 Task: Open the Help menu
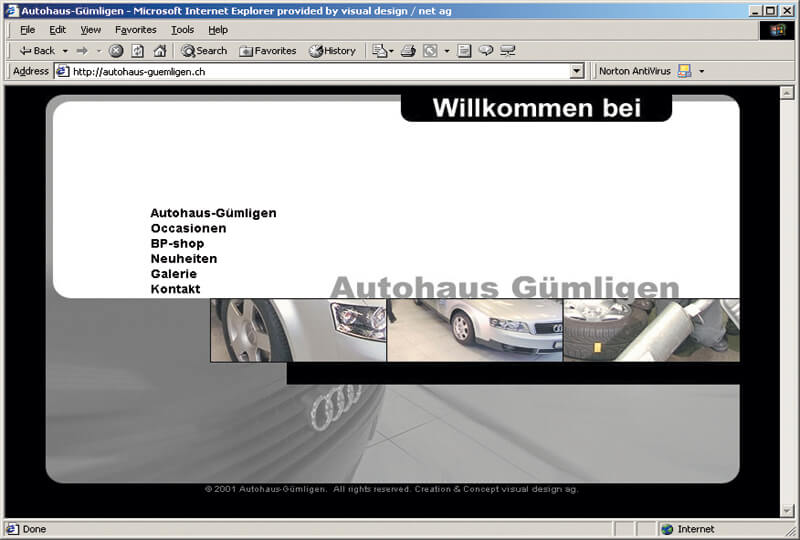click(x=218, y=30)
